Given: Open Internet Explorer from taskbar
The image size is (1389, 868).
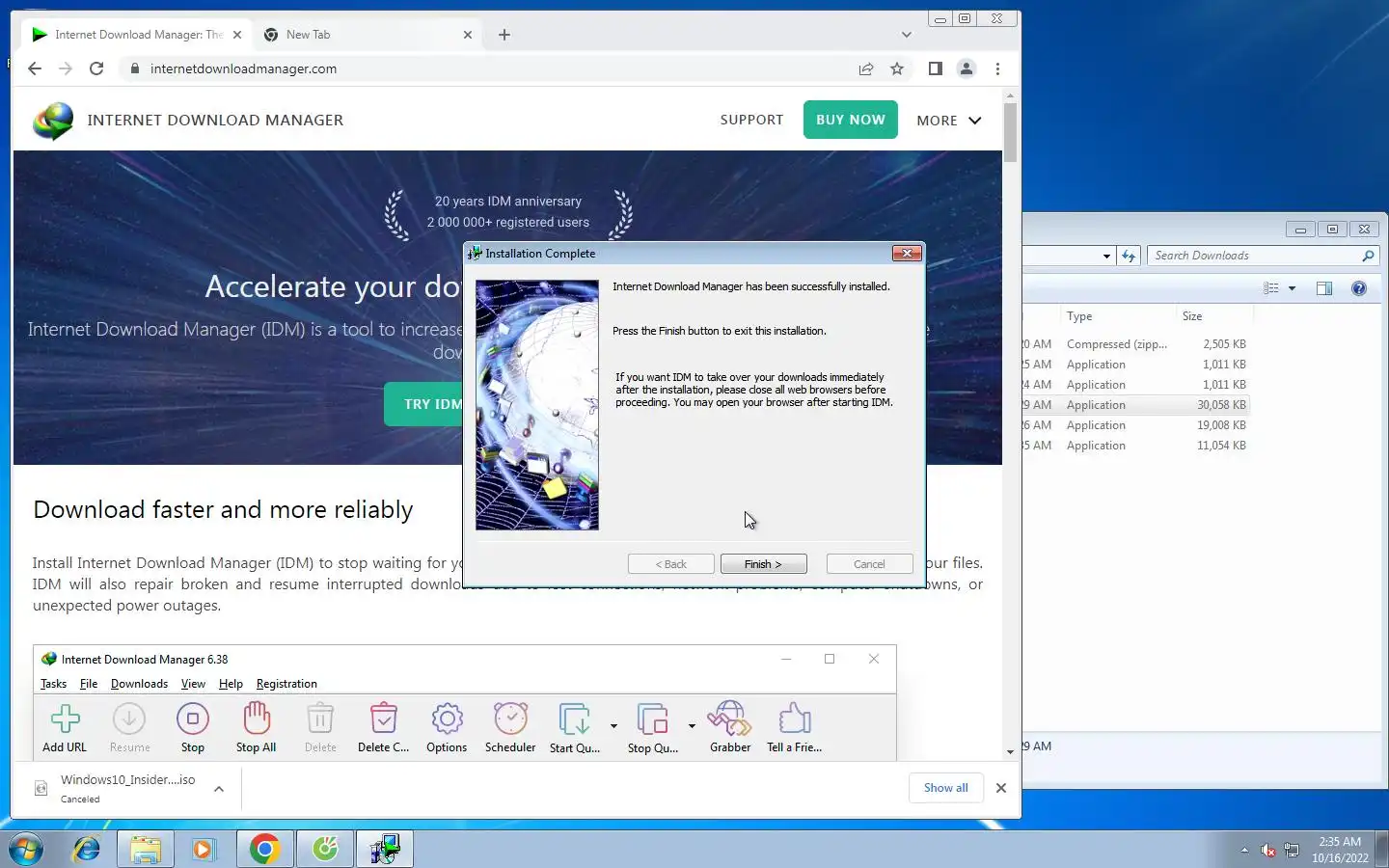Looking at the screenshot, I should [86, 849].
